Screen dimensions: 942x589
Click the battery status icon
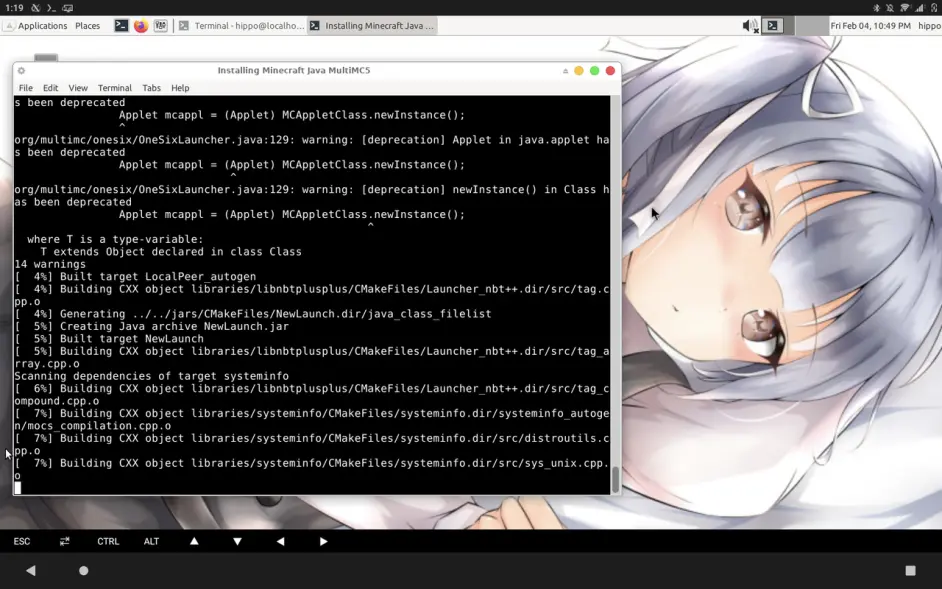click(x=934, y=8)
